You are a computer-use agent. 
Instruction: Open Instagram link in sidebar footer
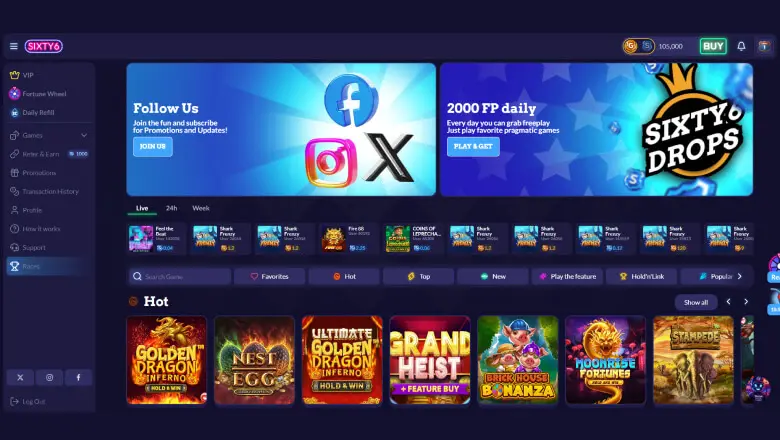click(x=49, y=377)
